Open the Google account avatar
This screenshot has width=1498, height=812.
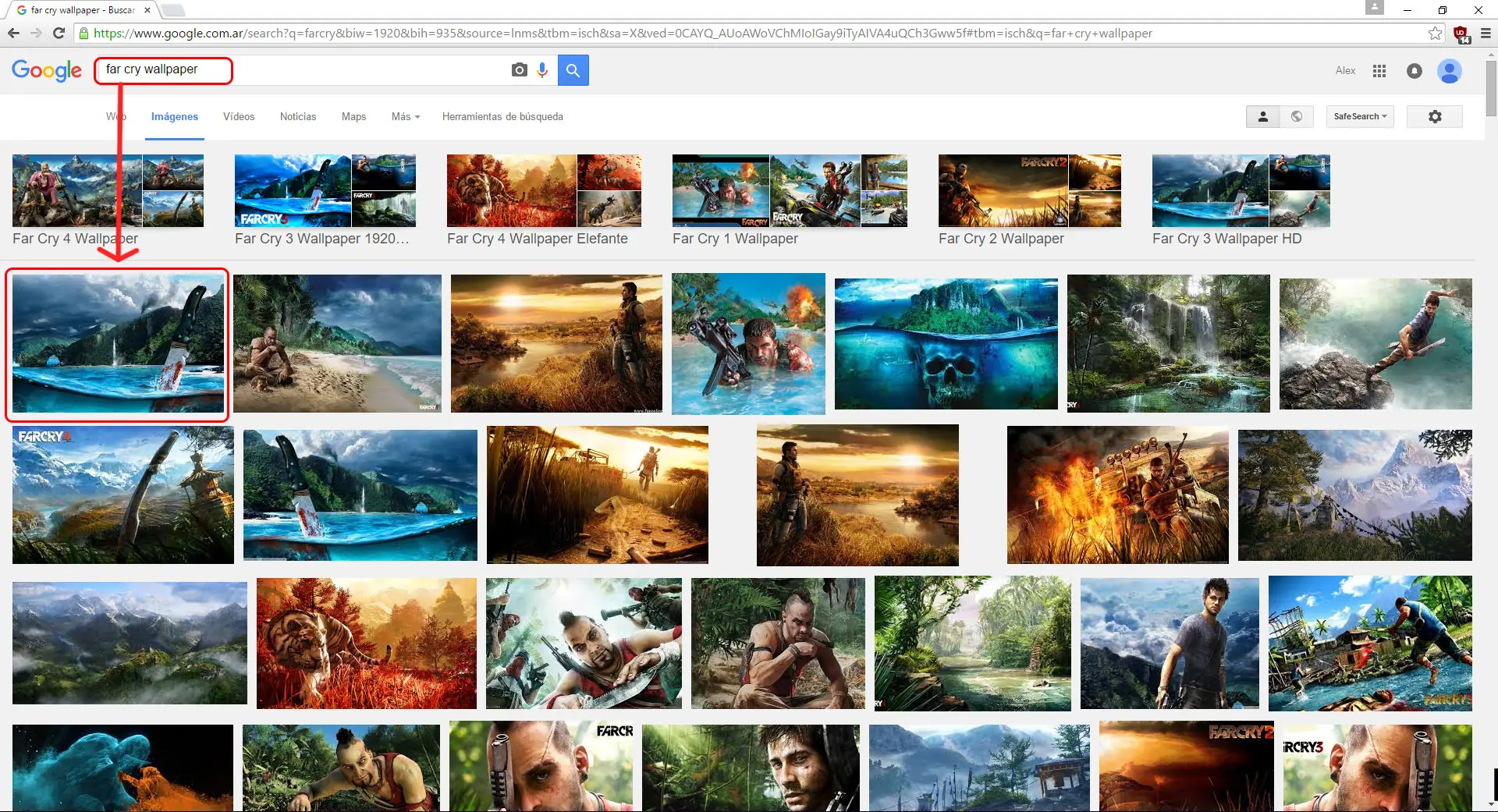click(x=1450, y=71)
